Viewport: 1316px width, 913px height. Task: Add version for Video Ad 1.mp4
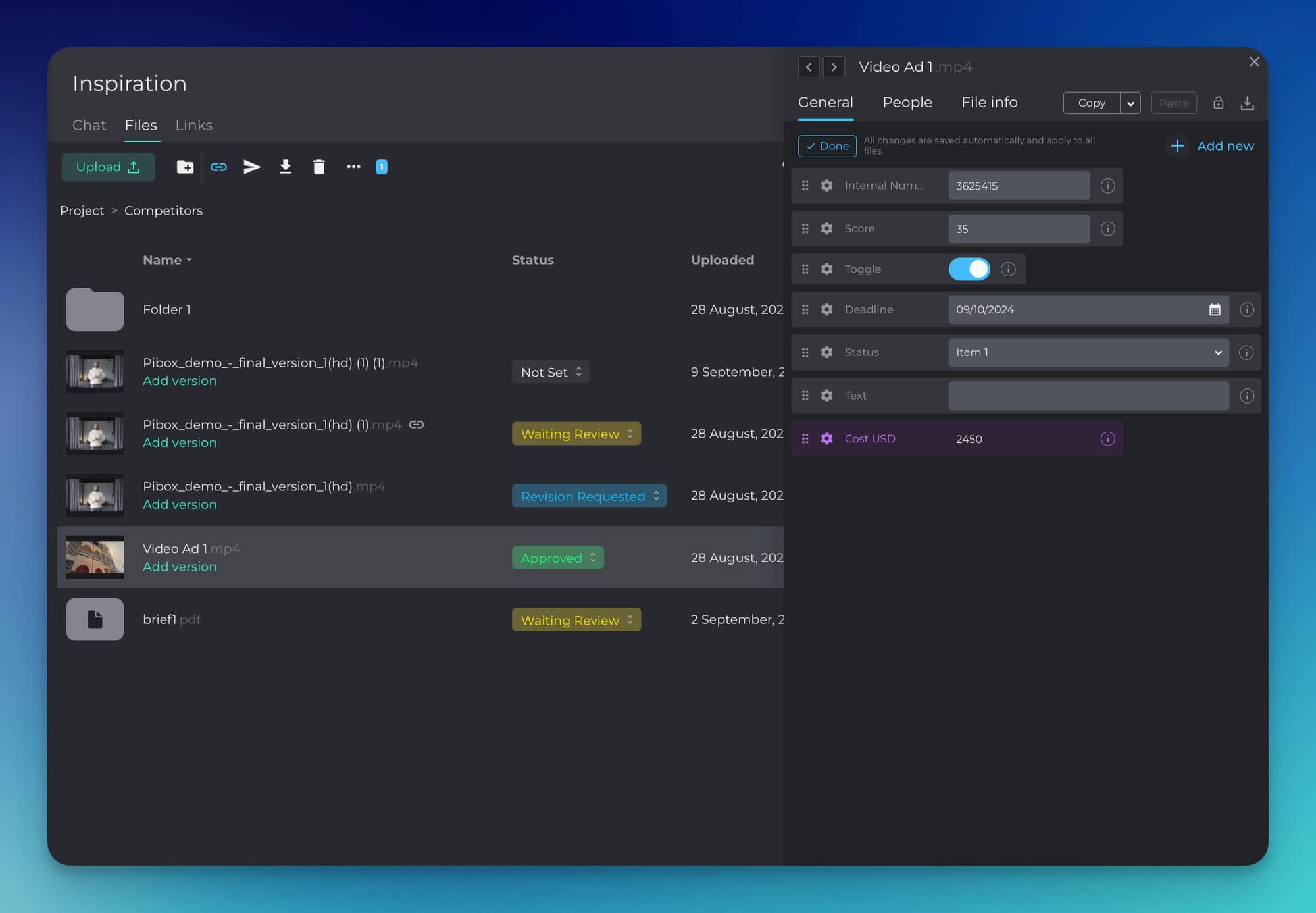click(180, 566)
